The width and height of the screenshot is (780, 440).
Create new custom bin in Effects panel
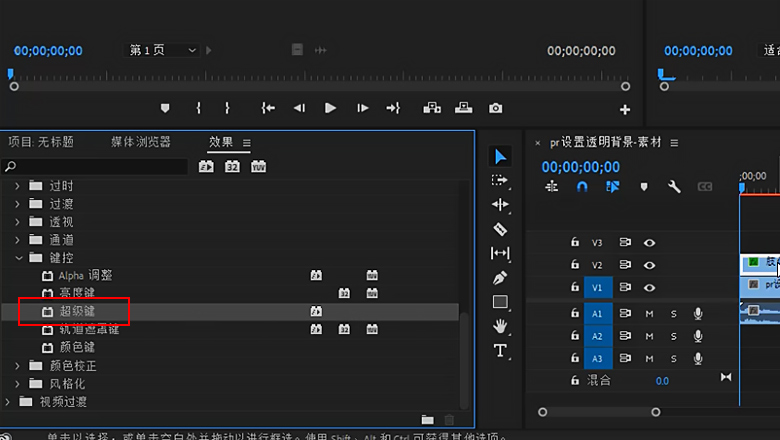[428, 420]
